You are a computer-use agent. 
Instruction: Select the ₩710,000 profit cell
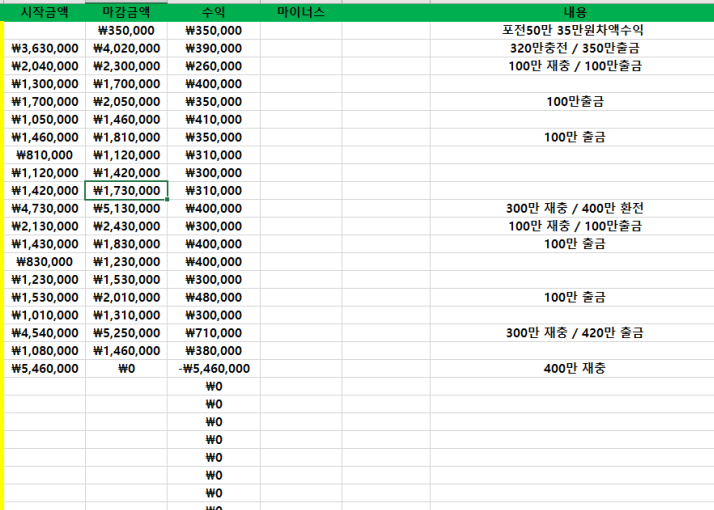[x=213, y=332]
